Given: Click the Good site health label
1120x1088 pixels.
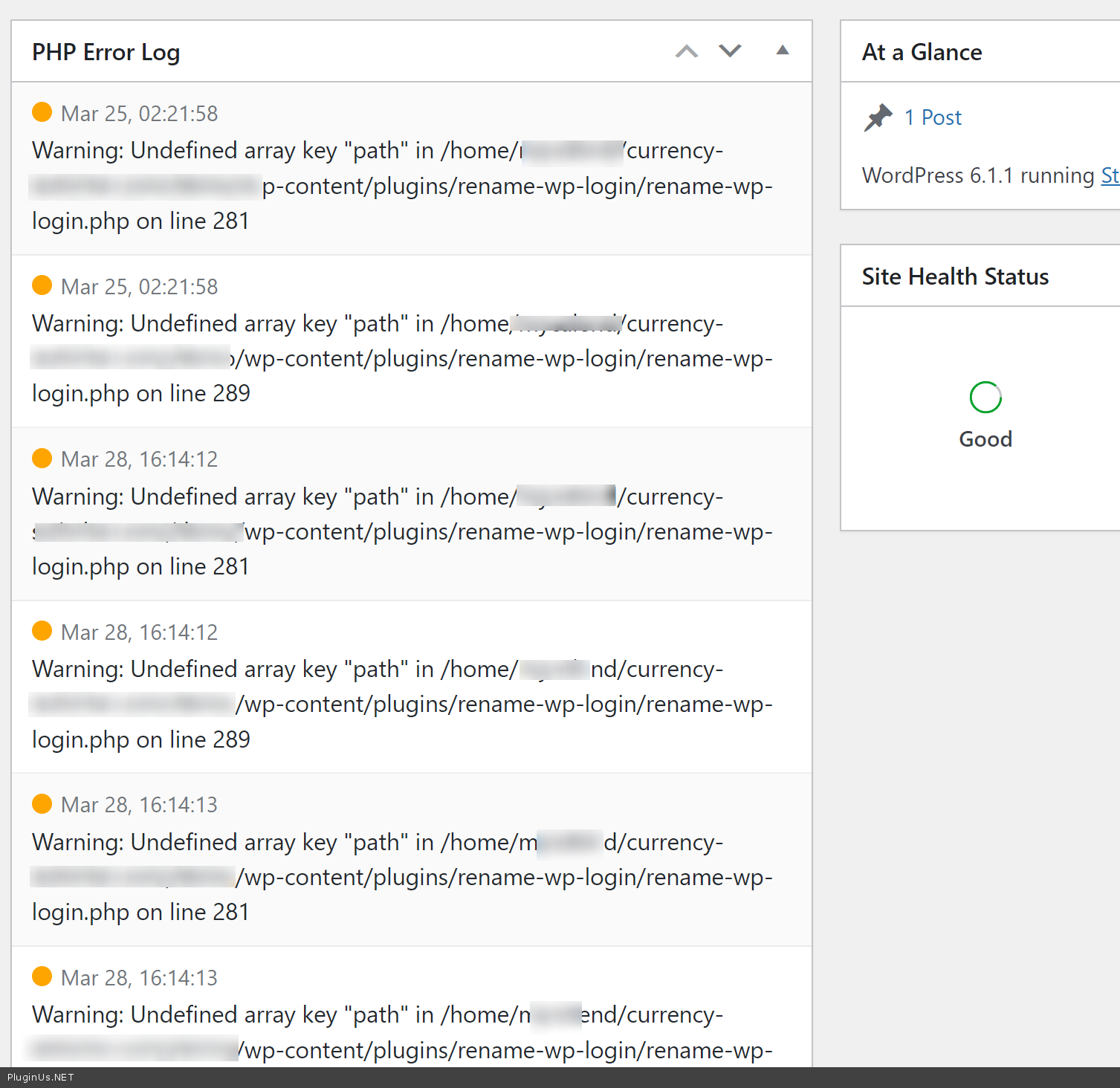Looking at the screenshot, I should pyautogui.click(x=985, y=439).
